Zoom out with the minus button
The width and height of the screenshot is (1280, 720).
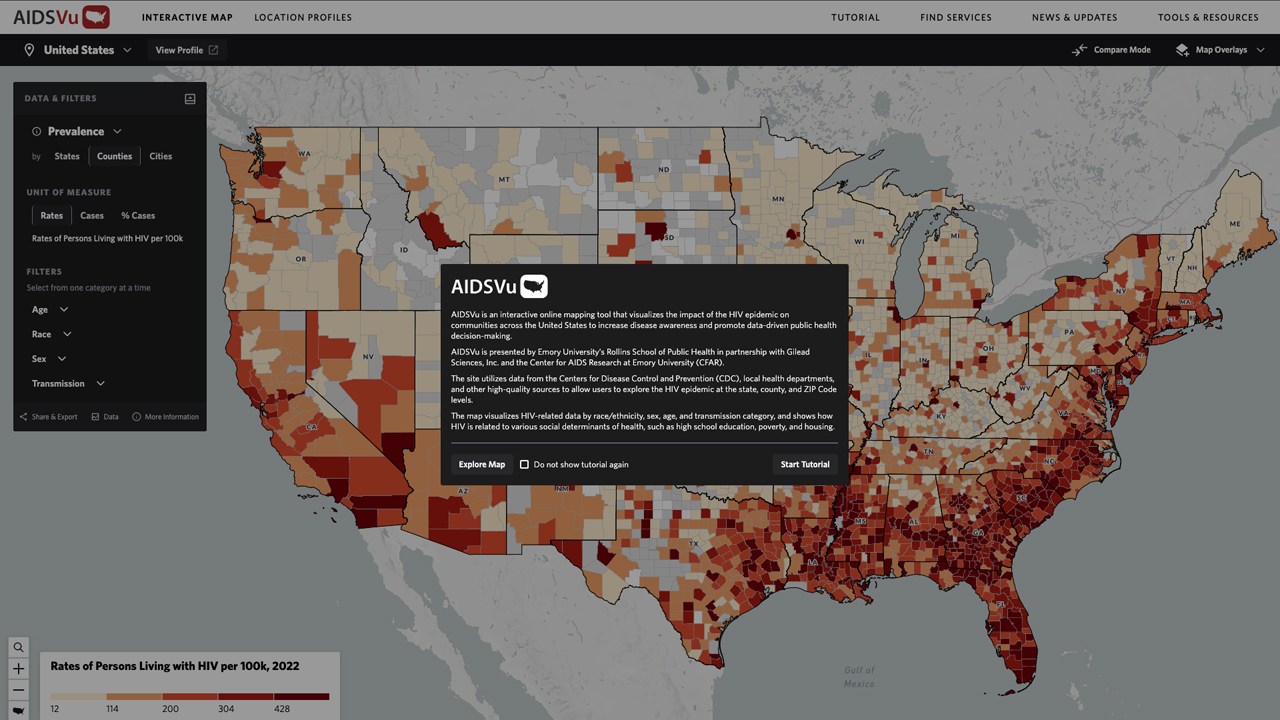[18, 690]
